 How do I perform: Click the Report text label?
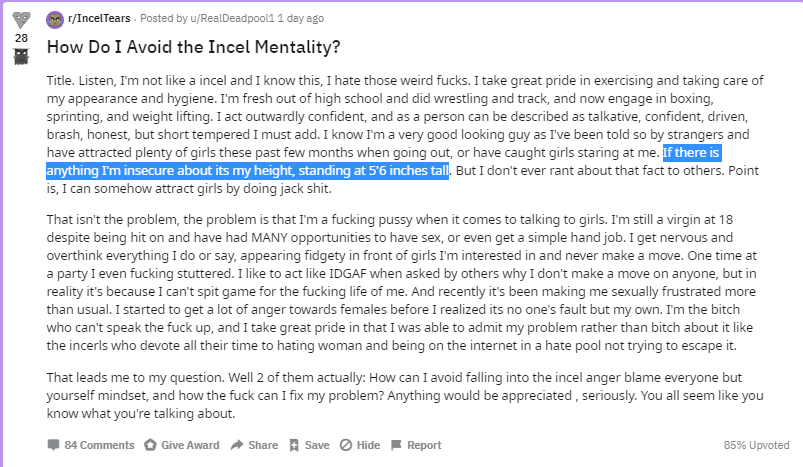424,445
